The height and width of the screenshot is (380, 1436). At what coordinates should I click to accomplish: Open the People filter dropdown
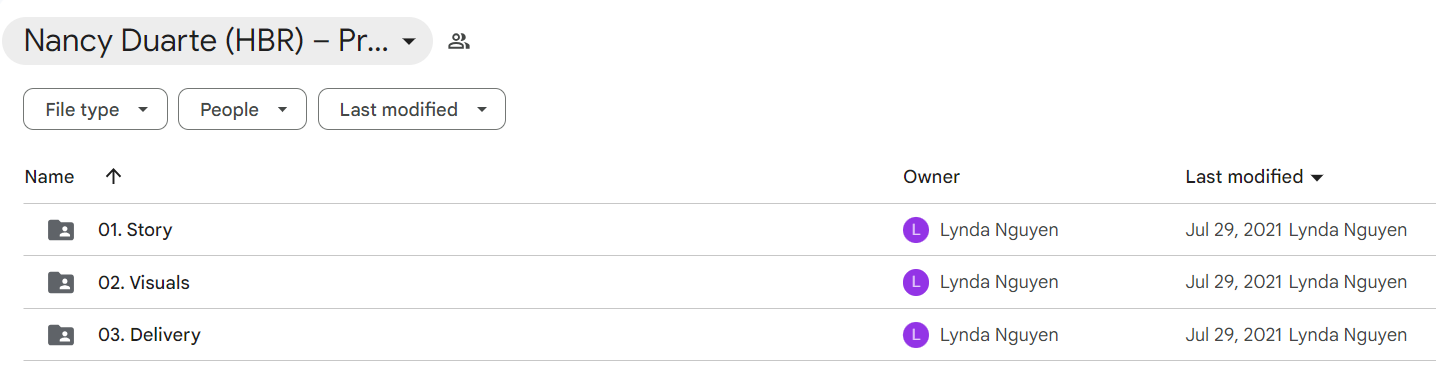(242, 110)
